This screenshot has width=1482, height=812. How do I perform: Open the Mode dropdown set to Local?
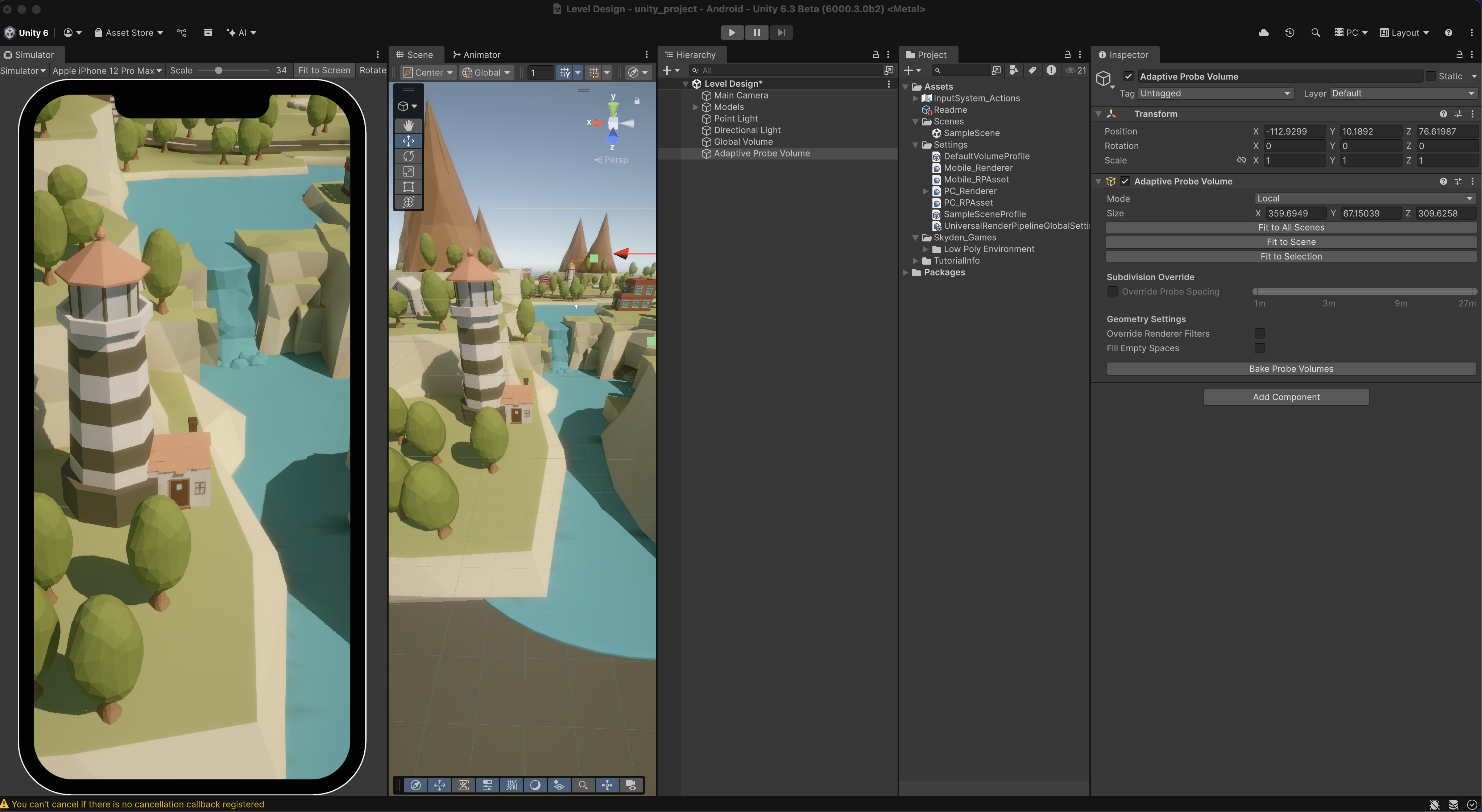[1364, 198]
